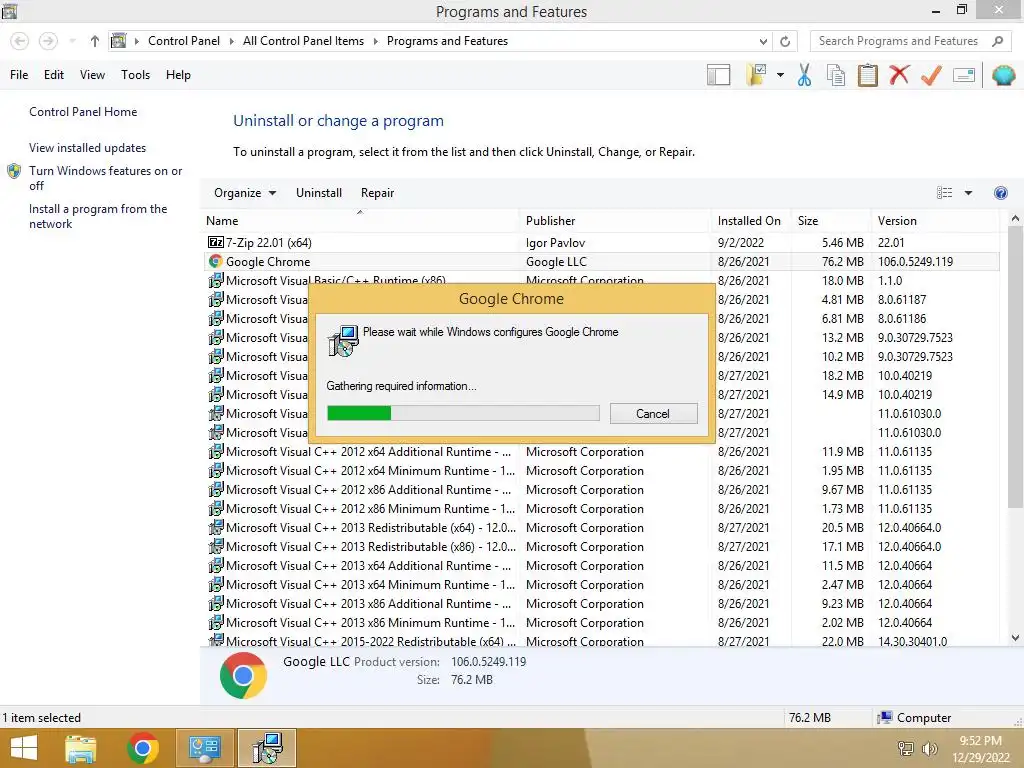Screen dimensions: 1024x768
Task: Click the Rename toolbar icon
Action: point(964,75)
